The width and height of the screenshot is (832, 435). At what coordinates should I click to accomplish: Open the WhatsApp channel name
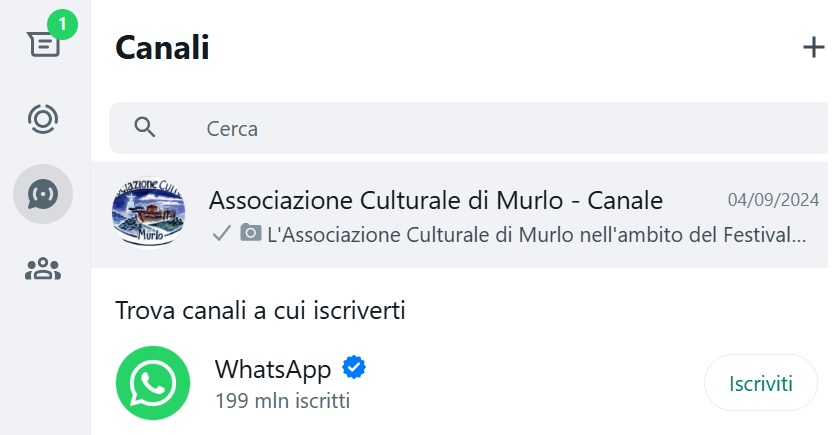click(273, 369)
